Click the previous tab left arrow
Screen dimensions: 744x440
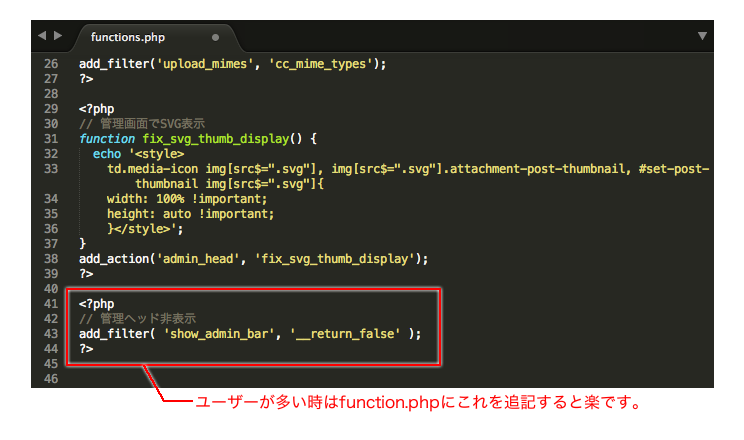42,36
